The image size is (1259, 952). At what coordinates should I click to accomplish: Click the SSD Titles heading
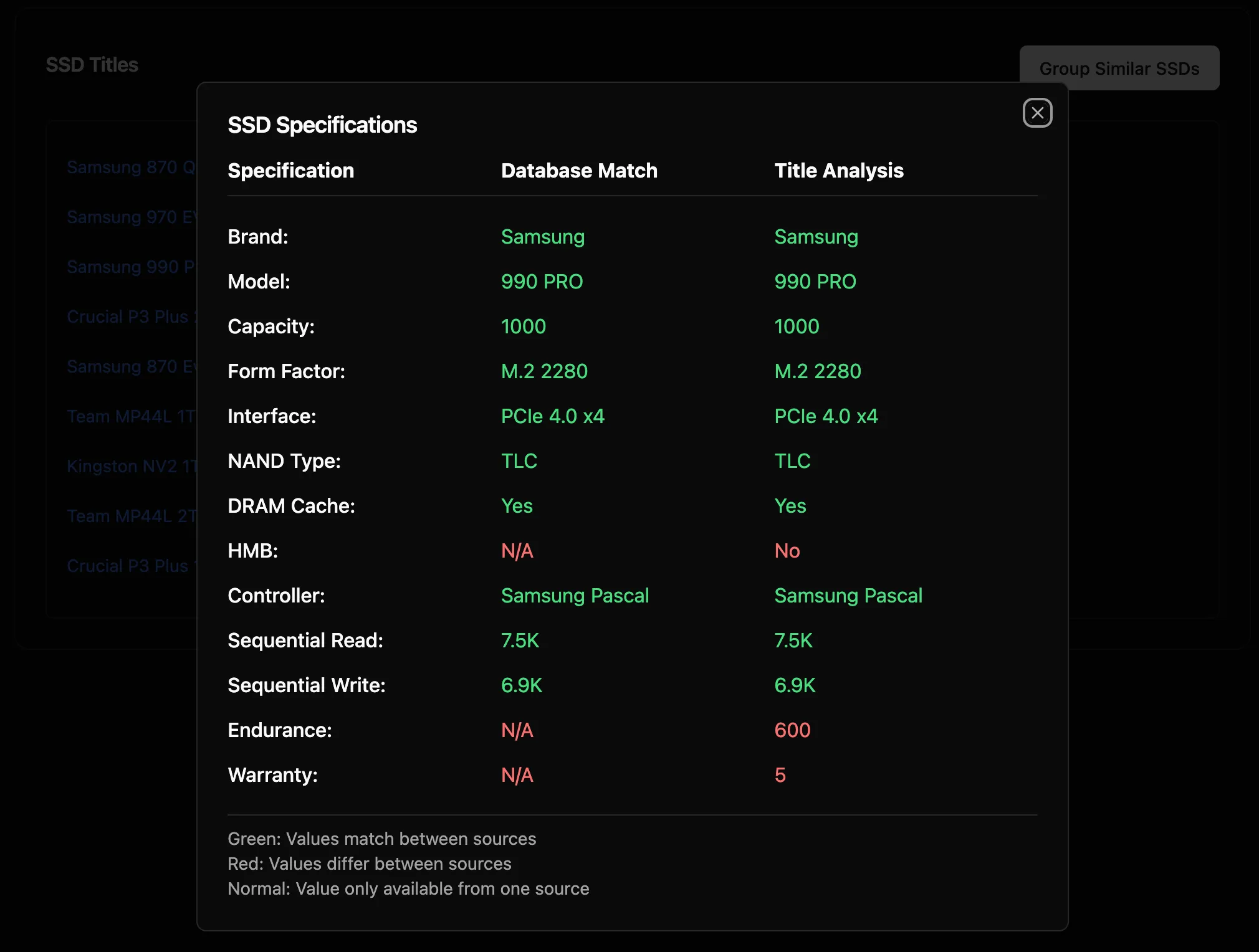click(92, 65)
